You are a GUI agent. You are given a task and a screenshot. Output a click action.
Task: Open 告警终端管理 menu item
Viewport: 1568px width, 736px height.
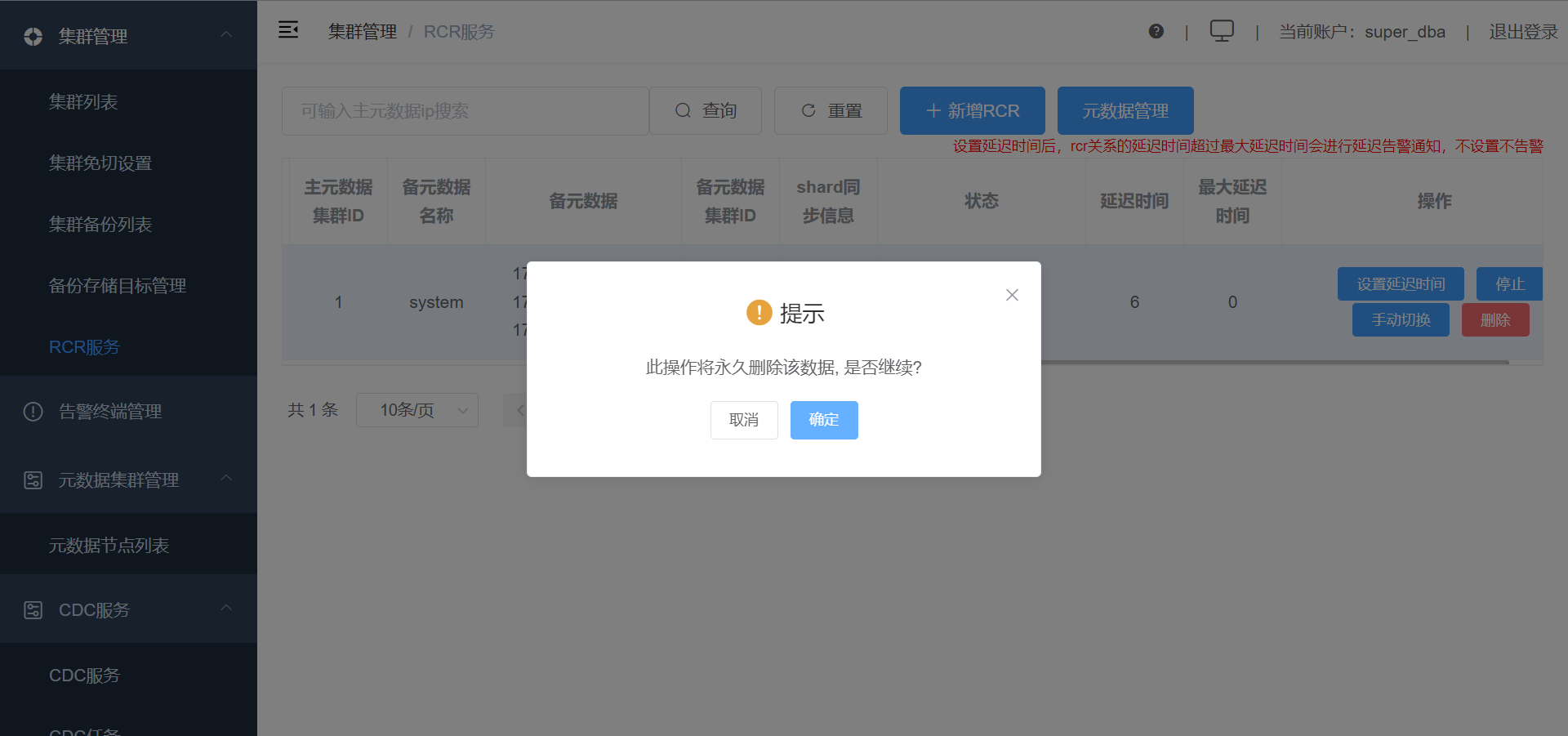click(128, 411)
